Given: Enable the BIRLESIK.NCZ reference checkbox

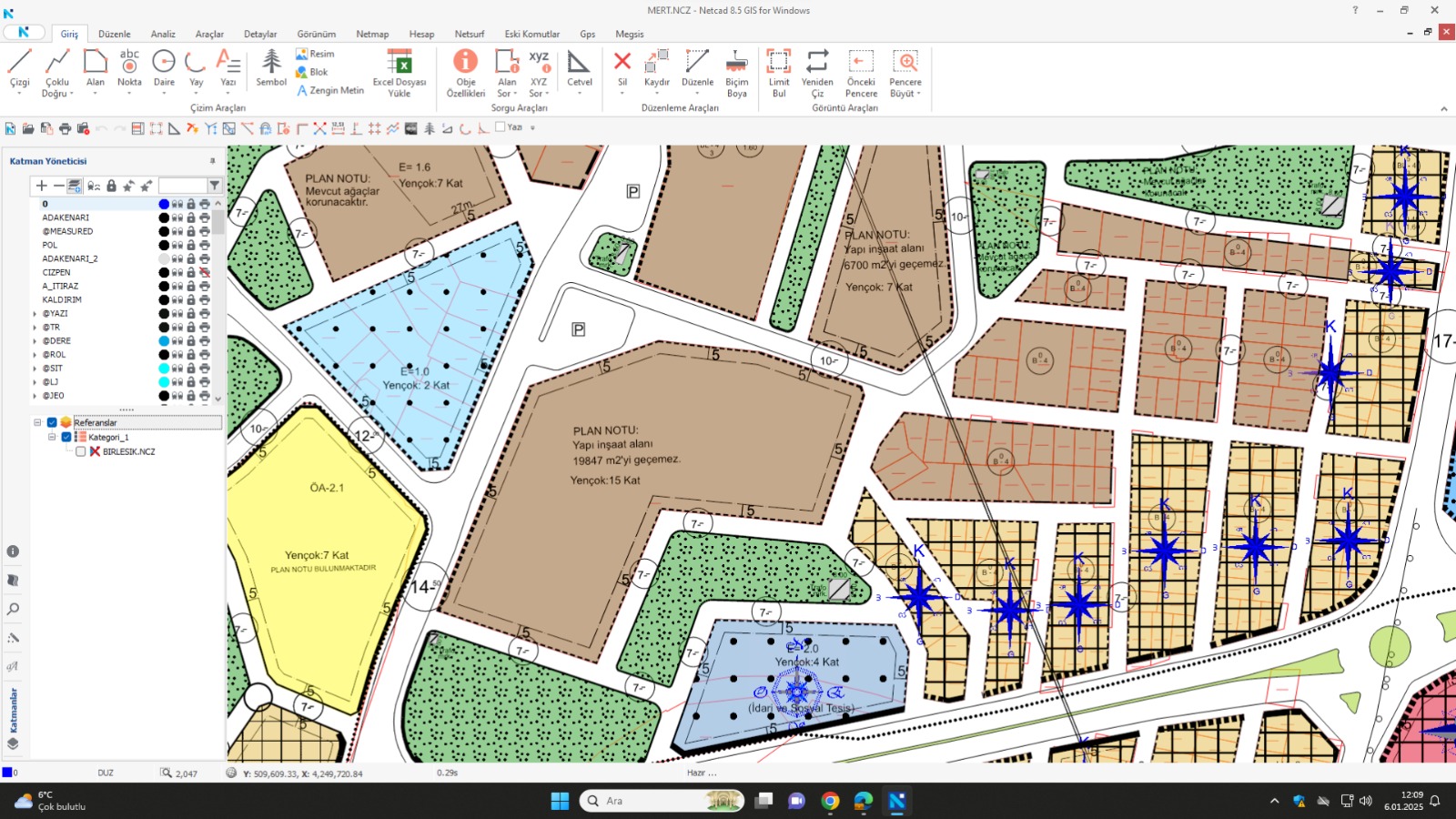Looking at the screenshot, I should pos(81,451).
